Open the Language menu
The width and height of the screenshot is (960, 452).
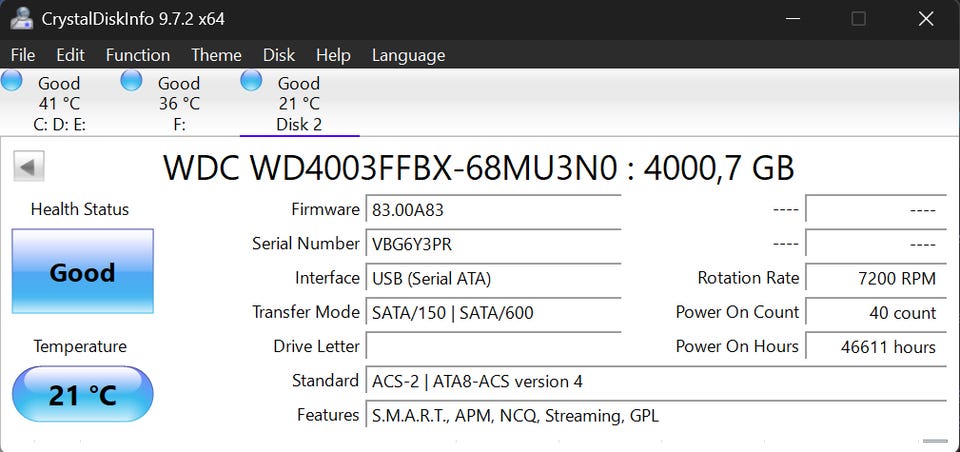(x=408, y=55)
